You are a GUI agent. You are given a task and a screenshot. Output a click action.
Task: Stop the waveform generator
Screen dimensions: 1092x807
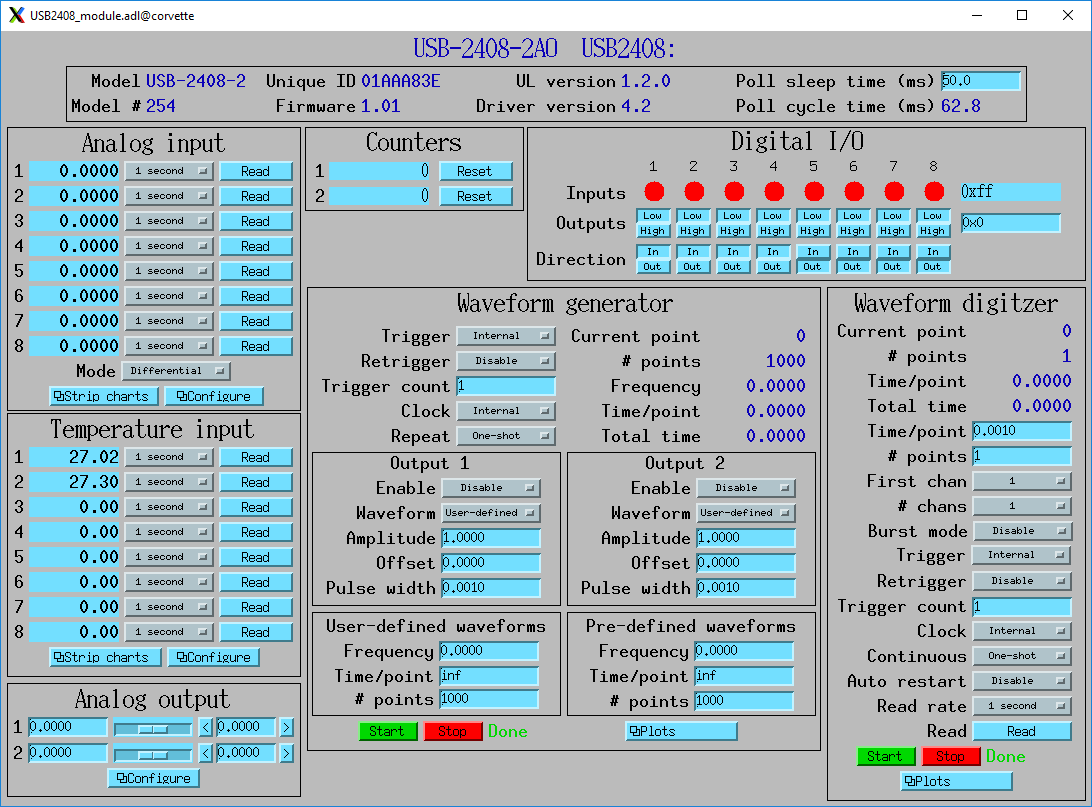coord(453,731)
